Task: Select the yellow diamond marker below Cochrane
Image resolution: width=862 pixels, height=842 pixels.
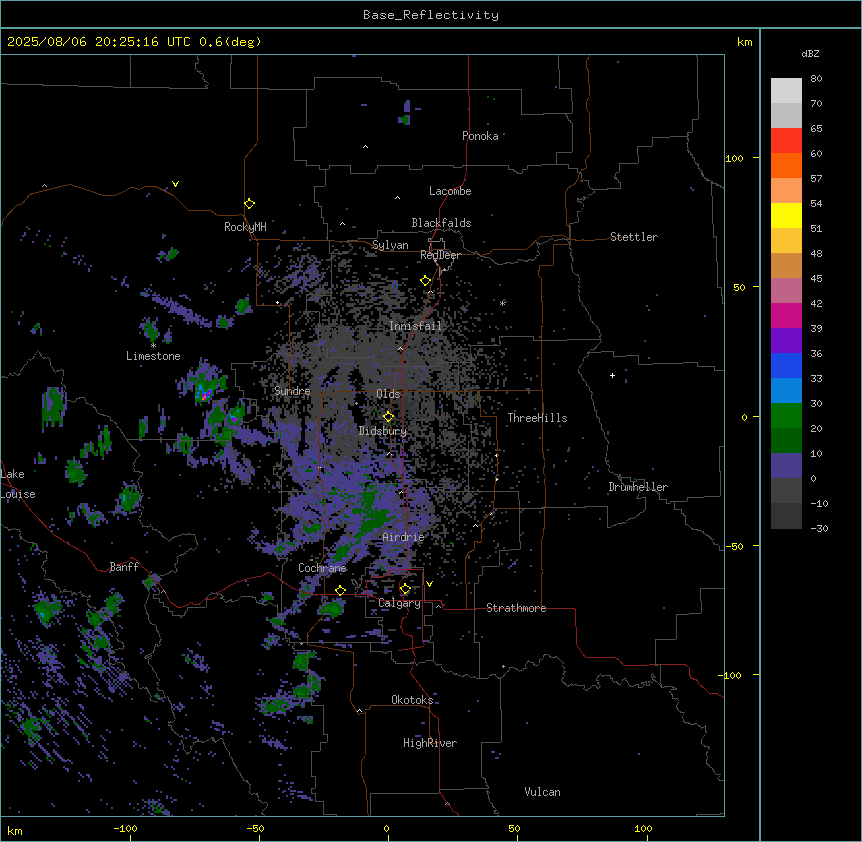Action: pyautogui.click(x=340, y=590)
